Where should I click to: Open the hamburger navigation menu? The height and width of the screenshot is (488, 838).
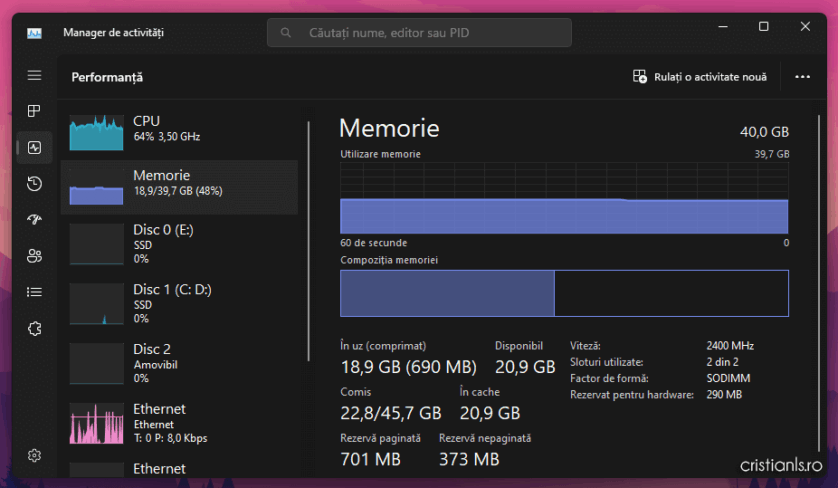[x=34, y=75]
